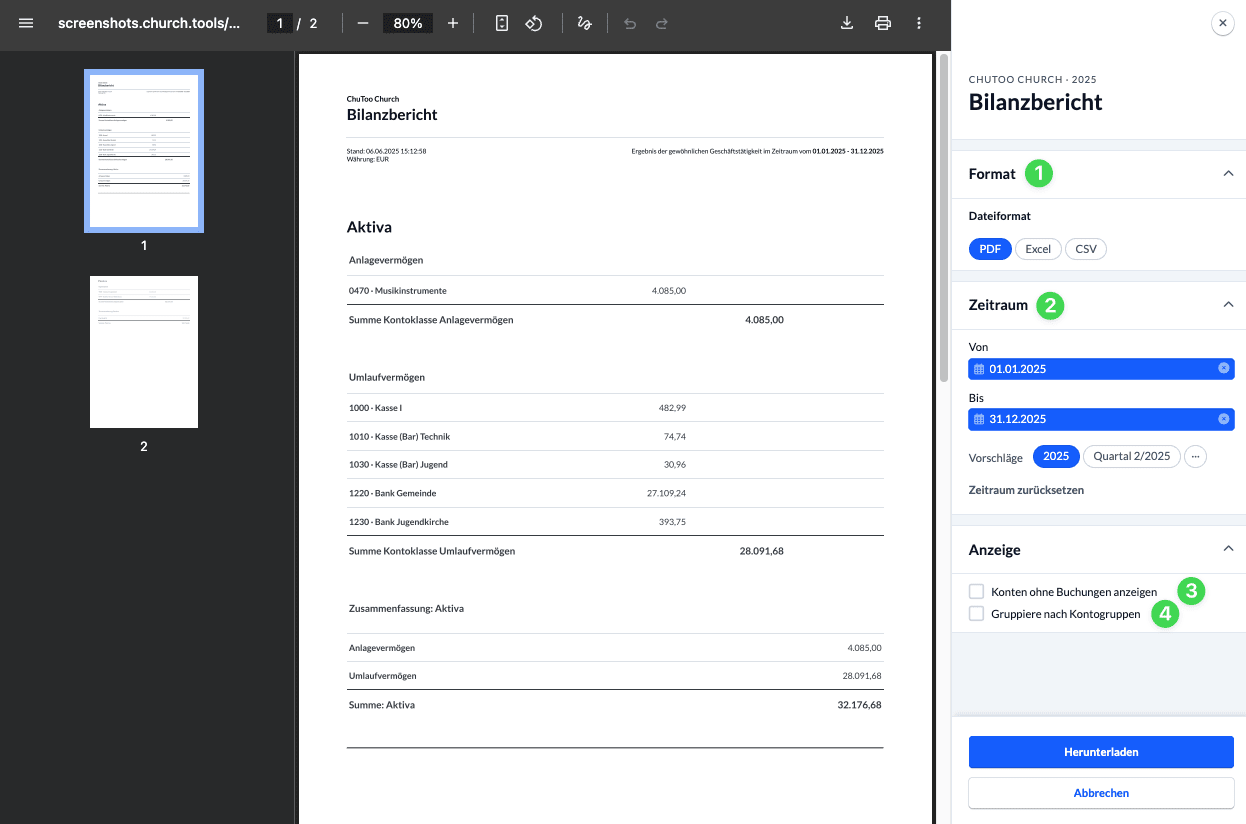Rotate the document counterclockwise
The height and width of the screenshot is (824, 1246).
click(x=534, y=23)
